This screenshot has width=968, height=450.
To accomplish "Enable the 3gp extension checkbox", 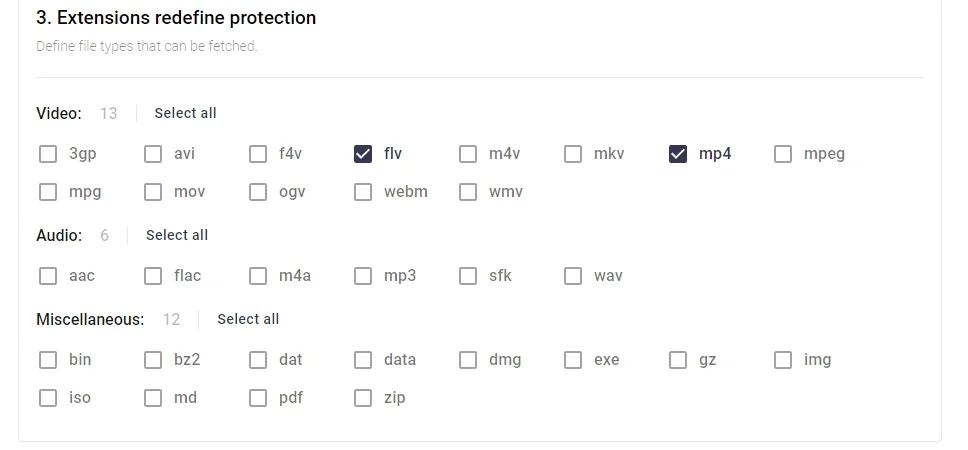I will [x=48, y=154].
